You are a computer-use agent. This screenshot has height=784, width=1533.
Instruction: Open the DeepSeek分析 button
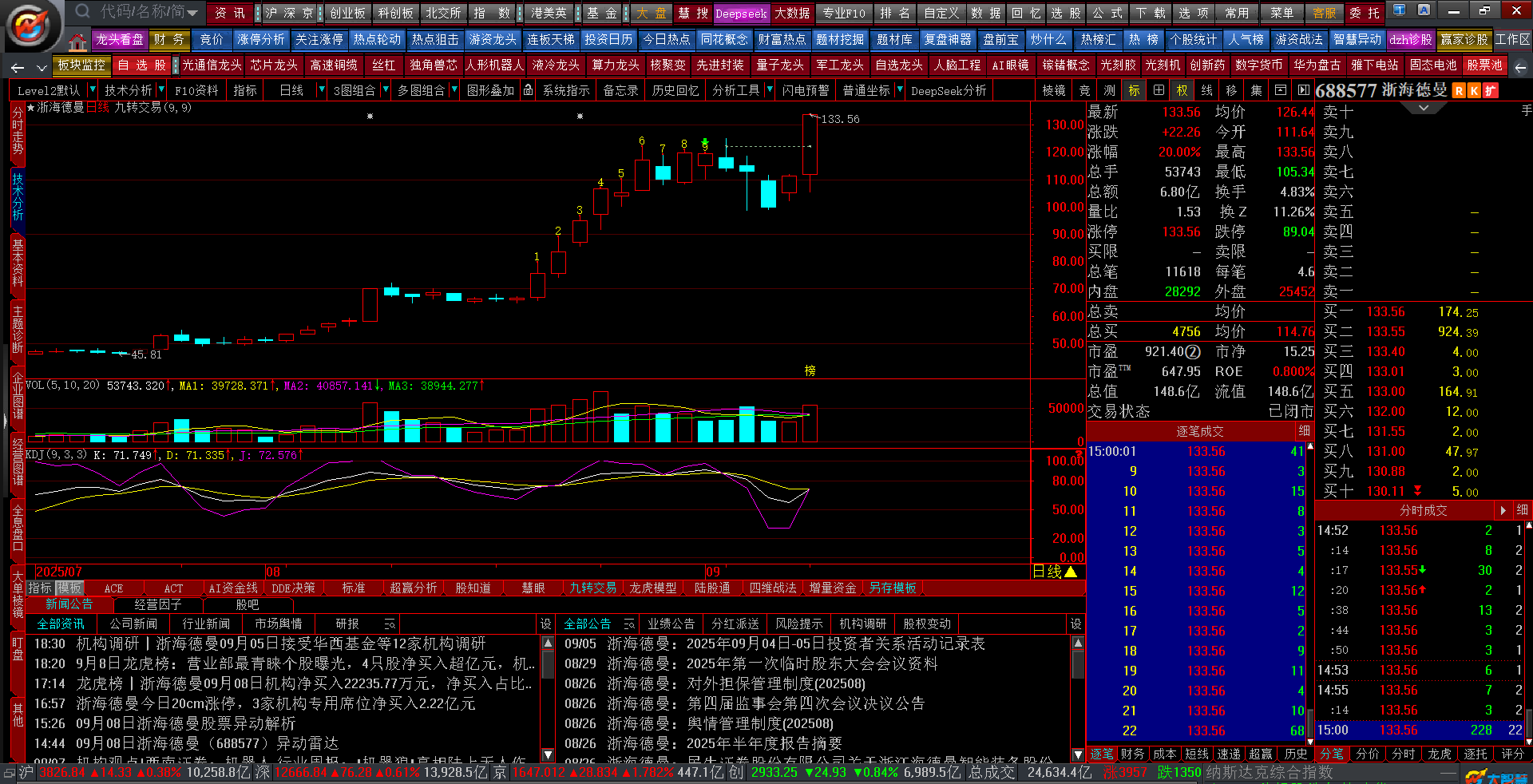[949, 91]
